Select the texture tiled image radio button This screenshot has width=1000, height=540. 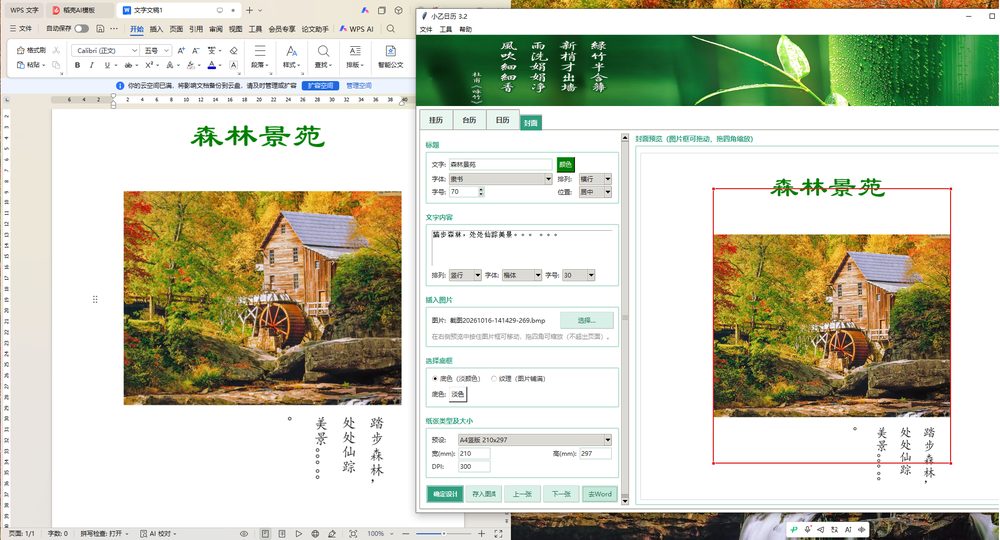tap(494, 379)
